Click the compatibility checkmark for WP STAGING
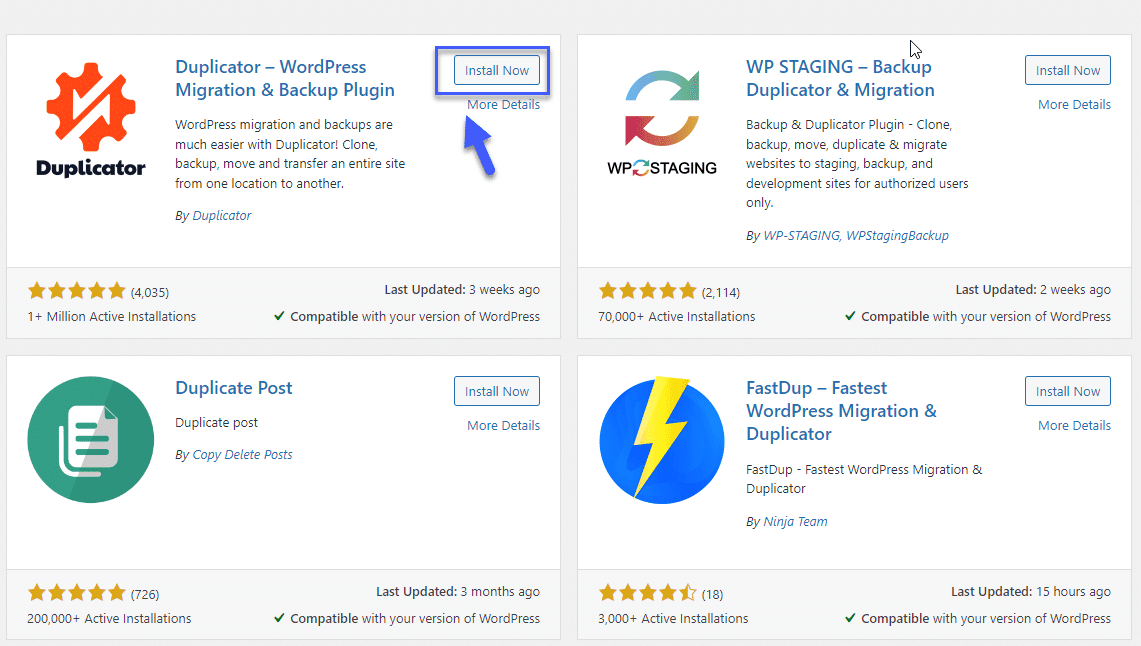 point(850,316)
